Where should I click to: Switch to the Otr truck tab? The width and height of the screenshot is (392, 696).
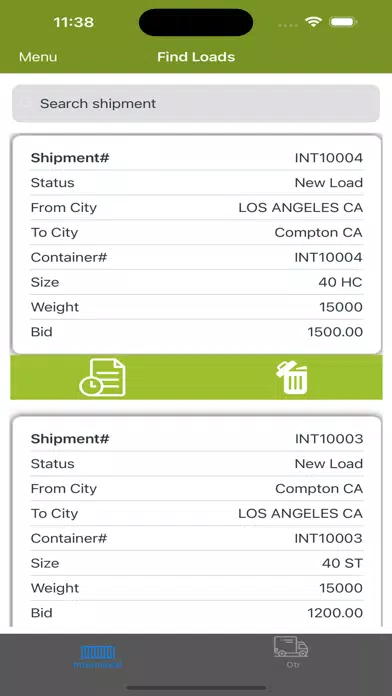pos(291,651)
